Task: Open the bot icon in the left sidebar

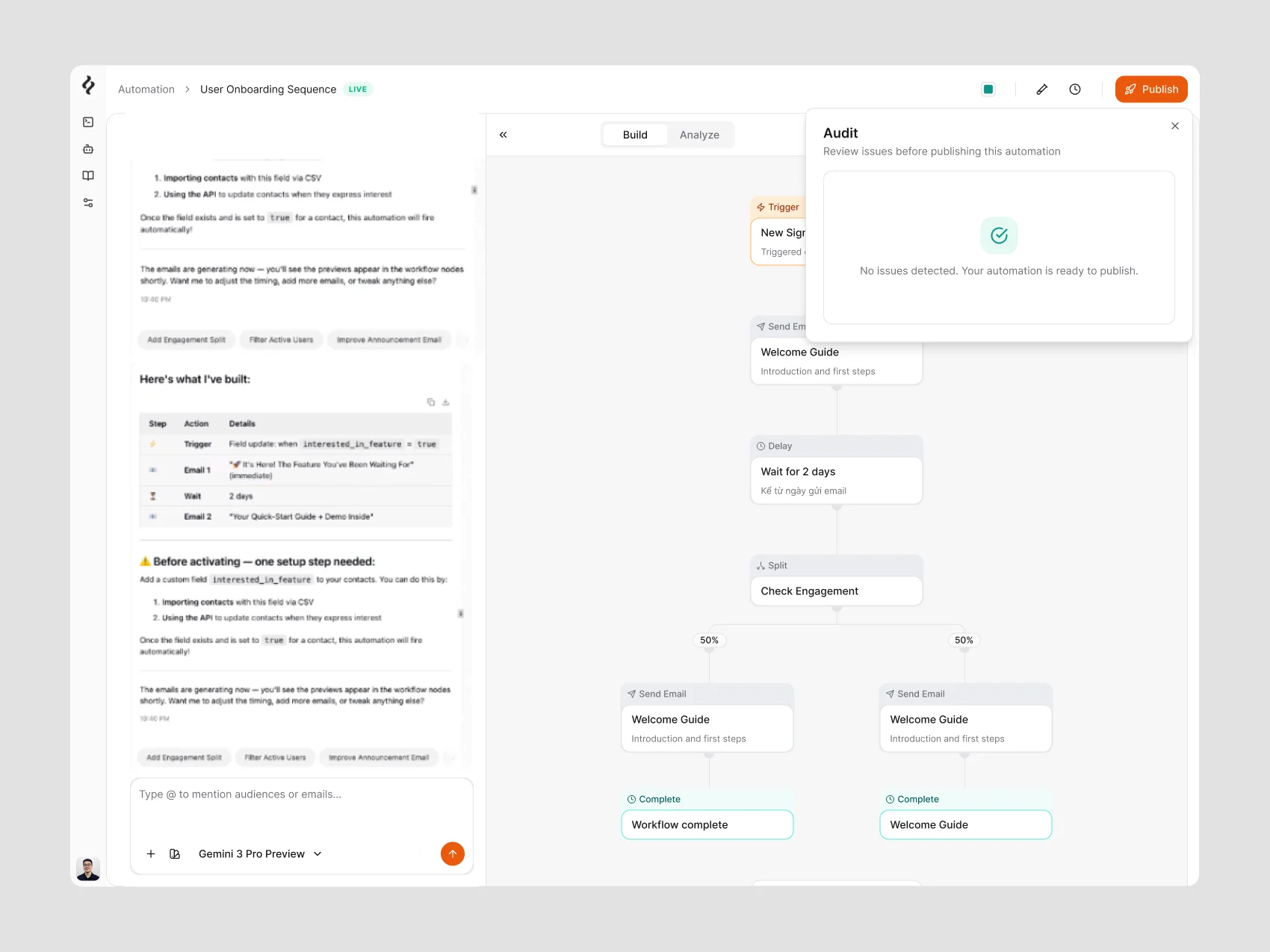Action: coord(88,149)
